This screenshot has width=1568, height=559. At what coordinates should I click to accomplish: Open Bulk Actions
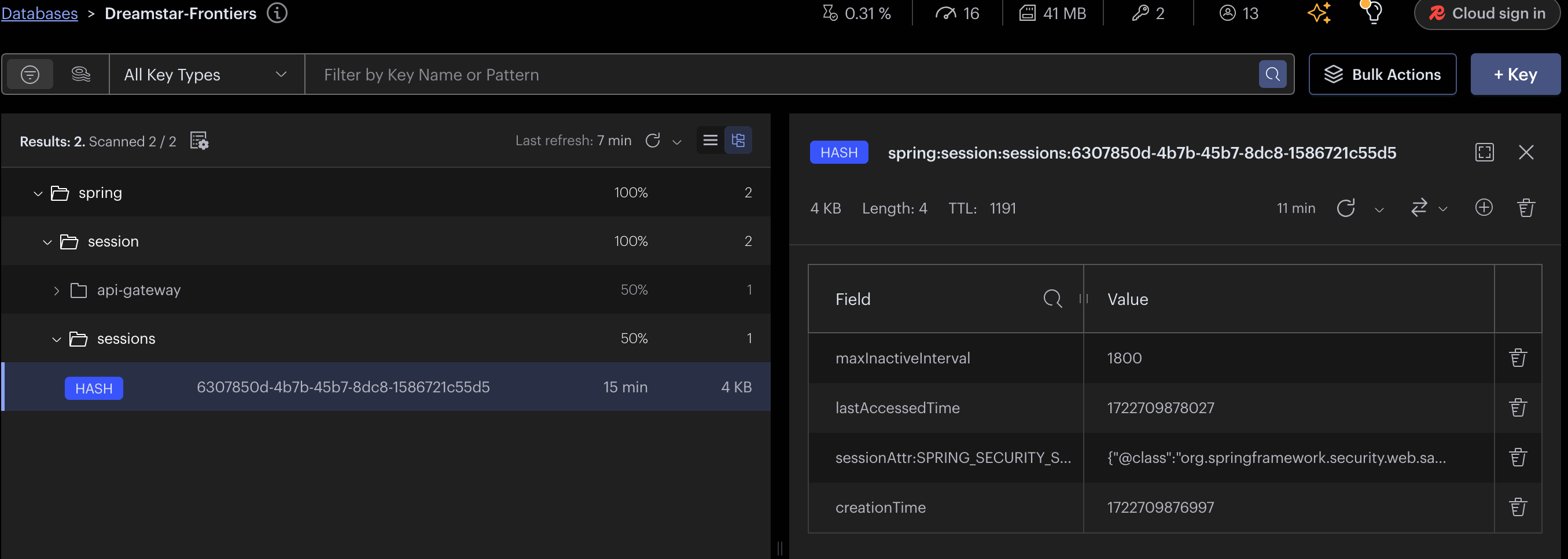click(x=1382, y=73)
